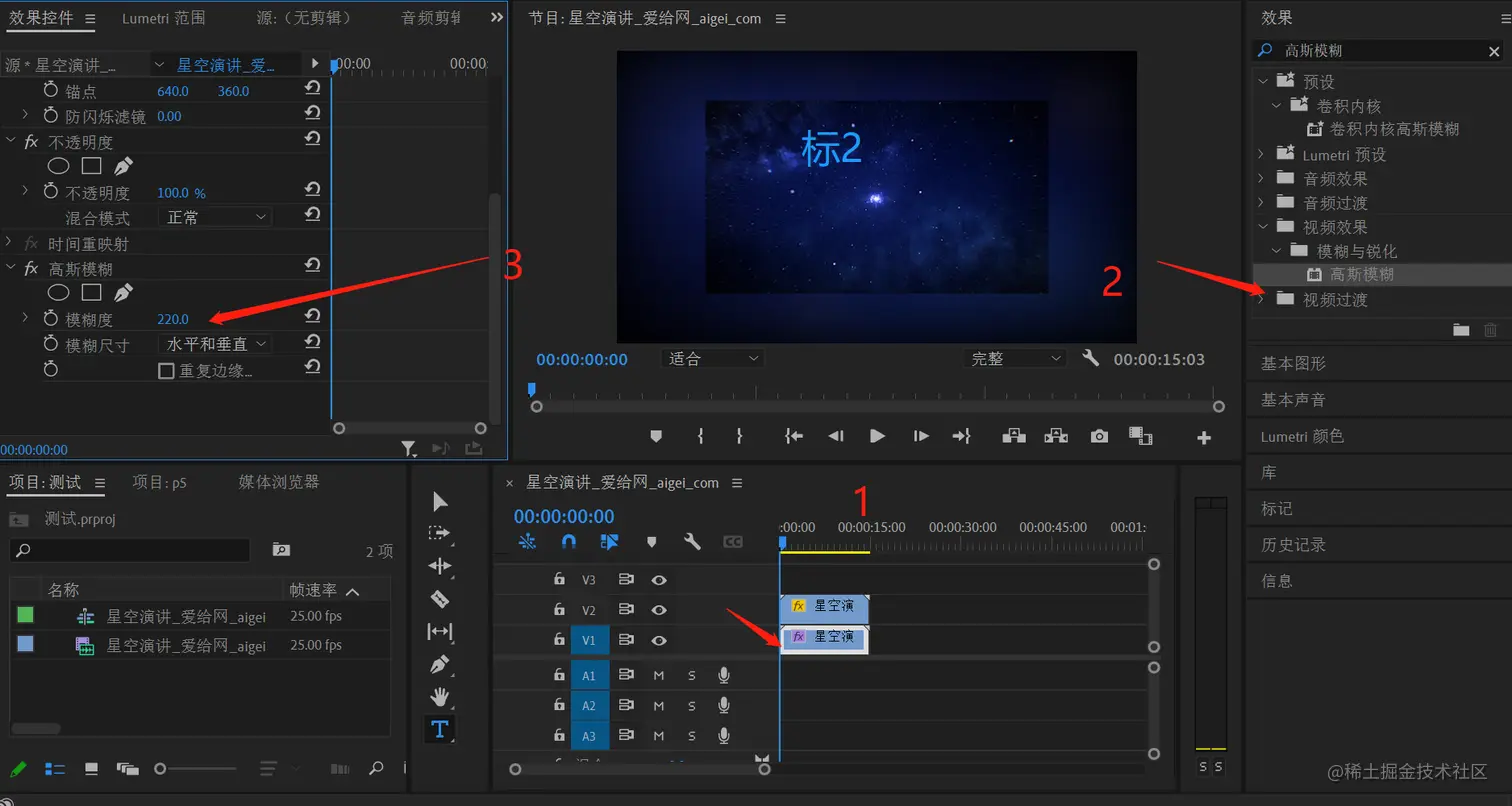Image resolution: width=1512 pixels, height=806 pixels.
Task: Select the Track Select Forward tool
Action: coord(440,534)
